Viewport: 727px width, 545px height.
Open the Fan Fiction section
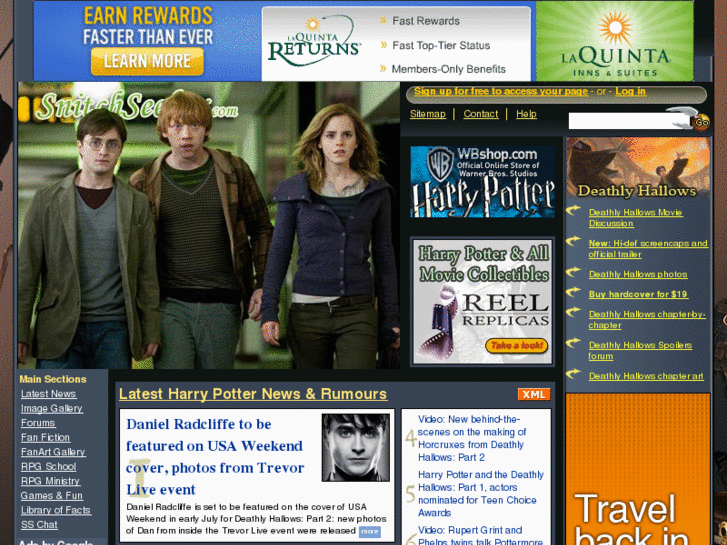point(45,437)
